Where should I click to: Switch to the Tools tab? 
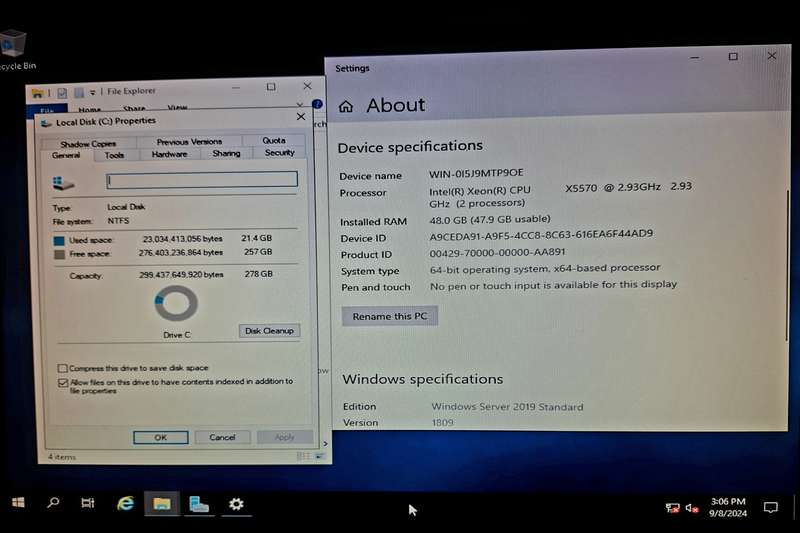114,155
